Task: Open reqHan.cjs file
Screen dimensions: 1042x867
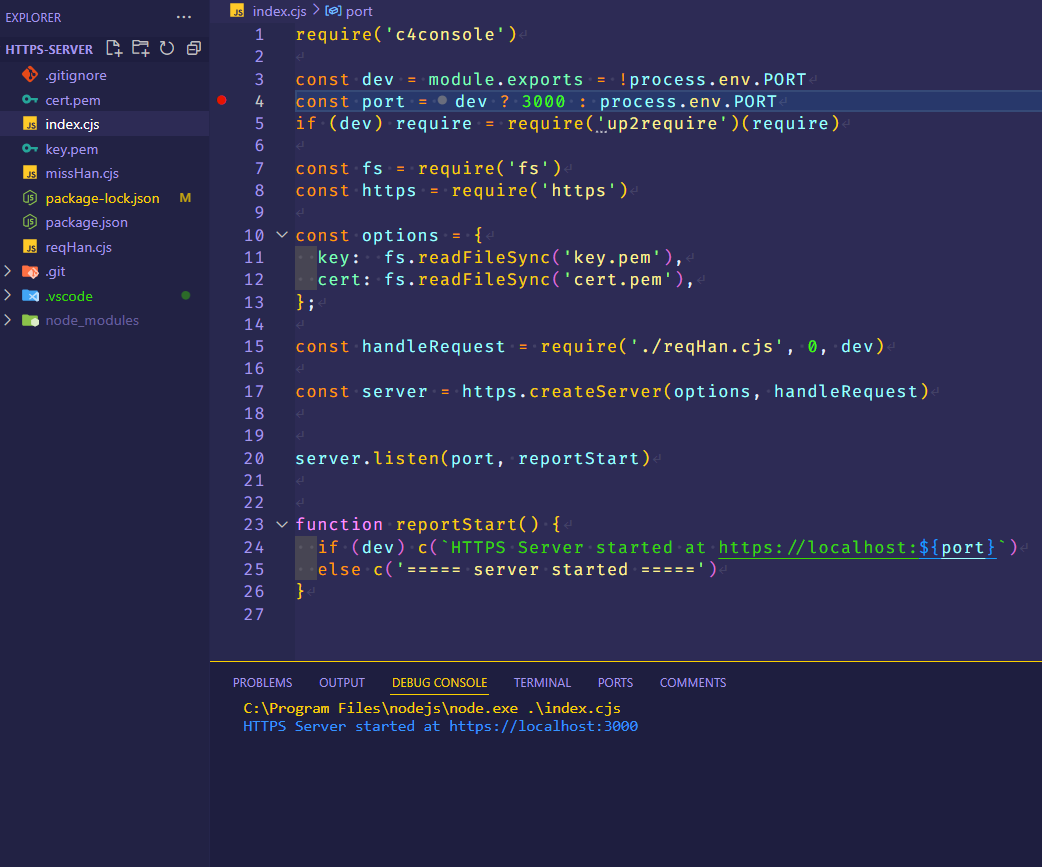Action: 104,247
